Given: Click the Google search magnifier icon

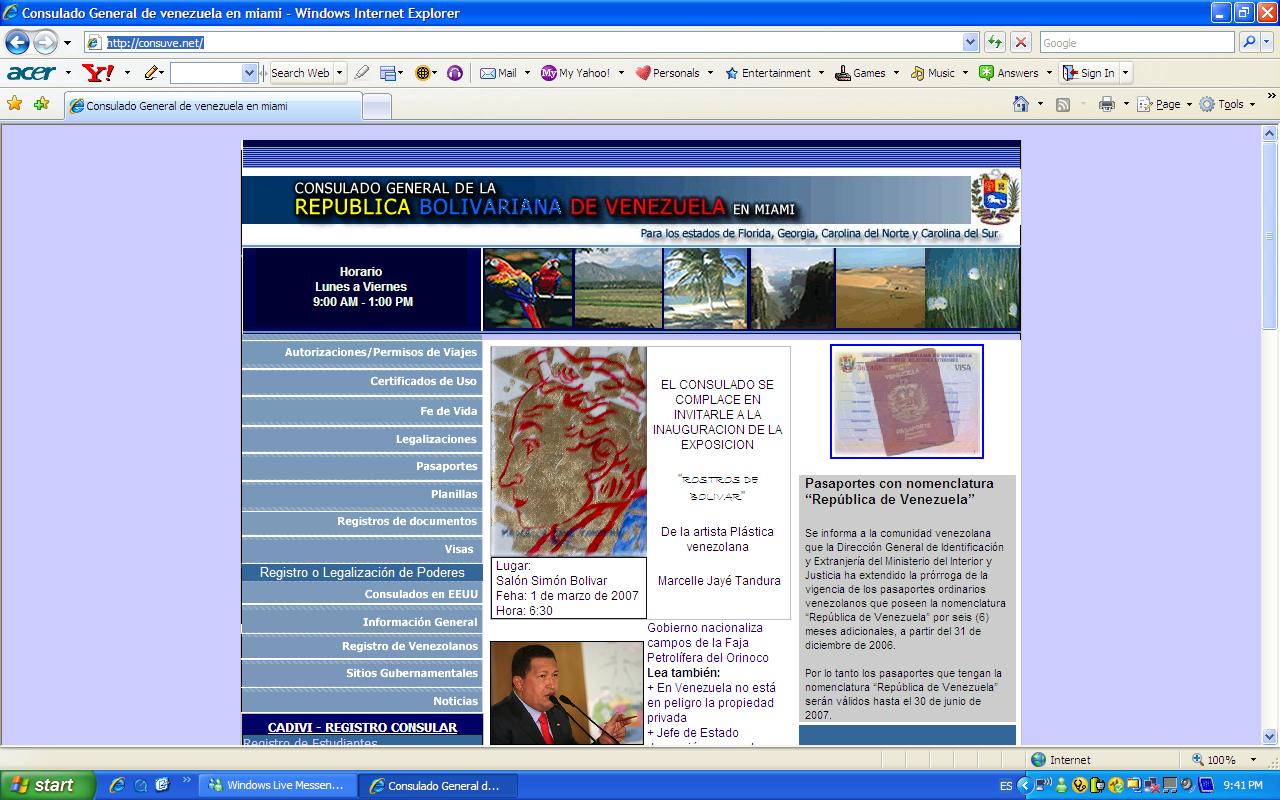Looking at the screenshot, I should [x=1249, y=42].
